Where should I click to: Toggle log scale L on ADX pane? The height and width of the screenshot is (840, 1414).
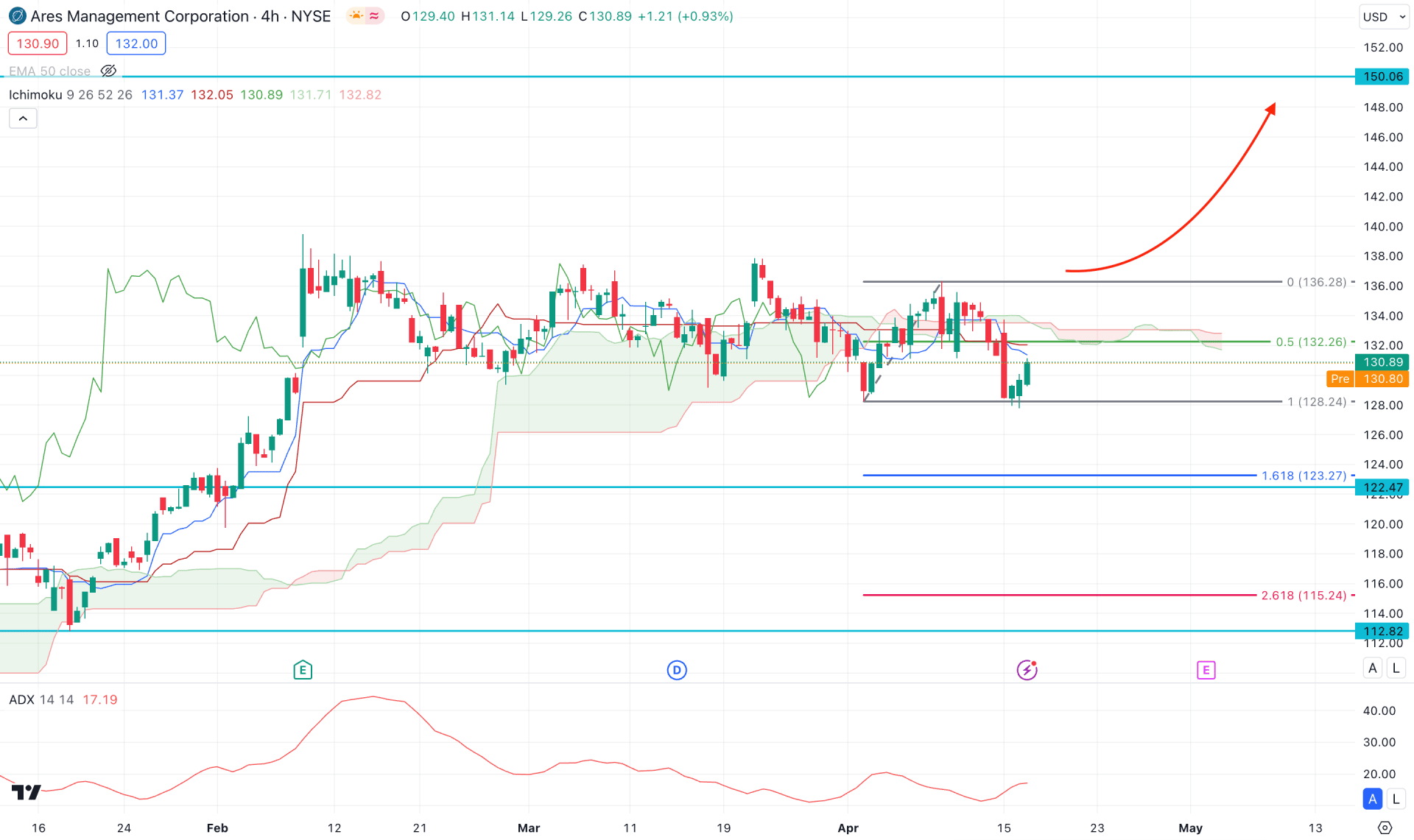coord(1396,799)
